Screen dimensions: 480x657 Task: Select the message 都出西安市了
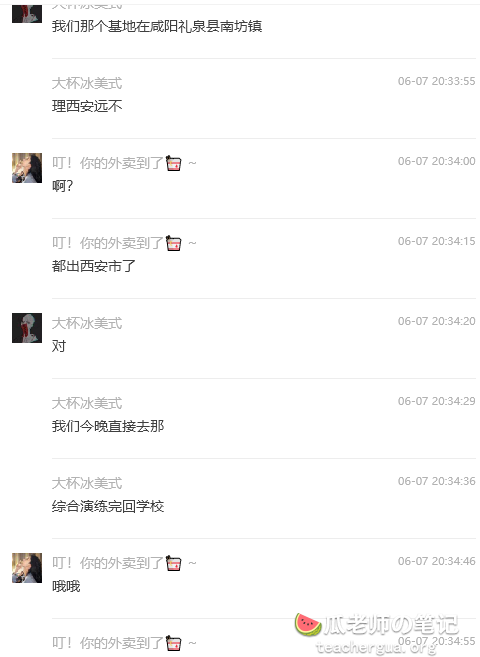(94, 266)
